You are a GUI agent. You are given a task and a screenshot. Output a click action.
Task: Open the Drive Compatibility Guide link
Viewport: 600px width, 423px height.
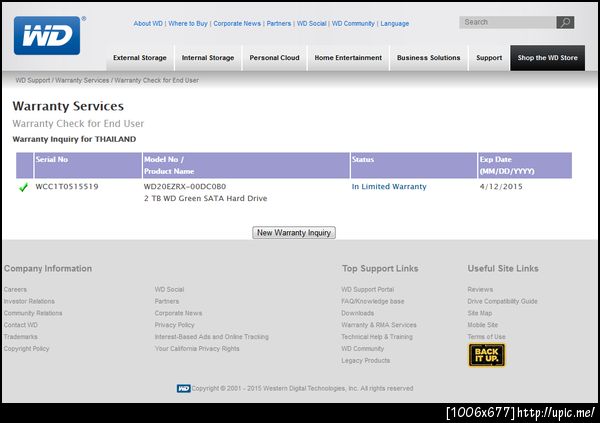[502, 302]
